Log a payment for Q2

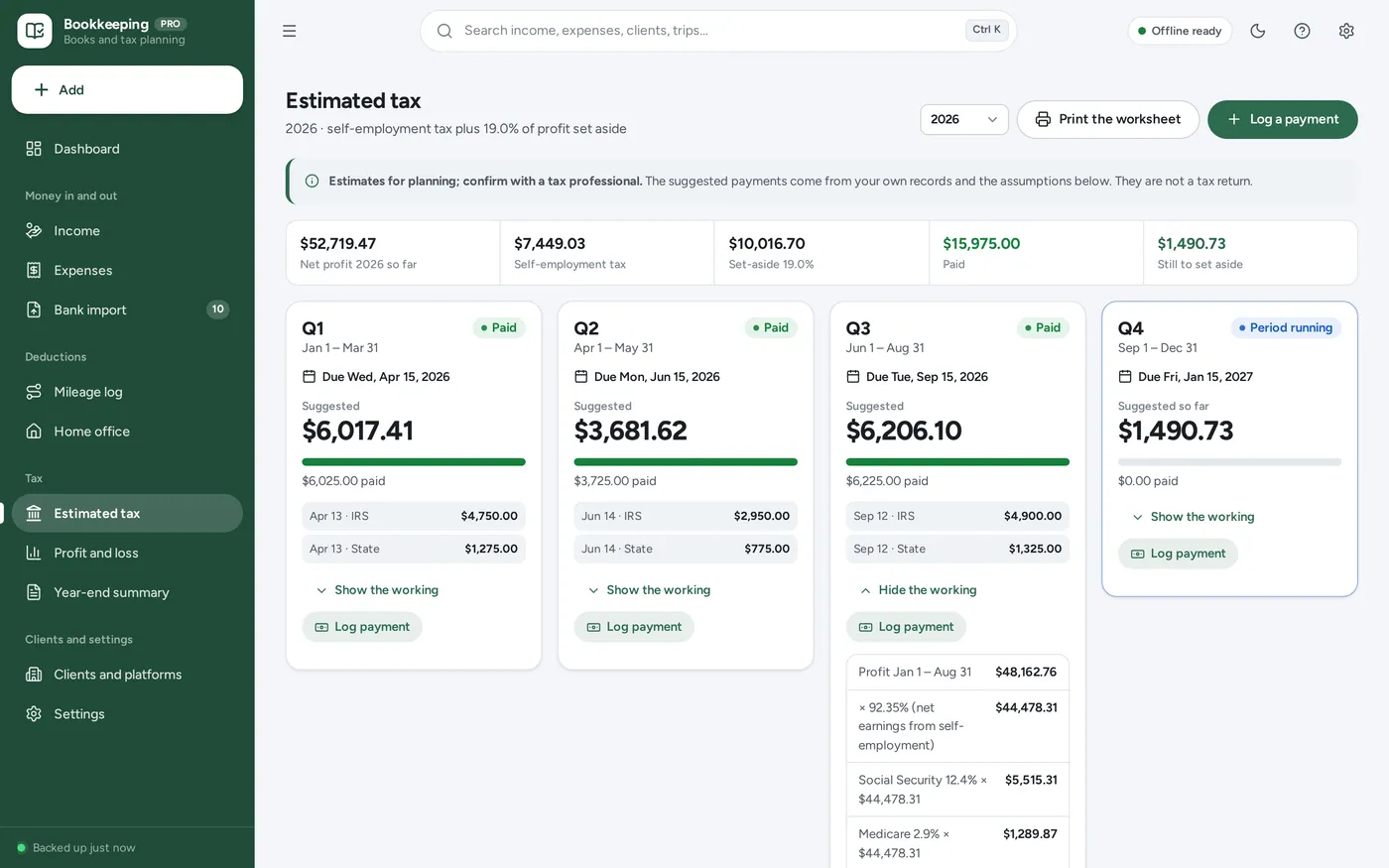(634, 627)
